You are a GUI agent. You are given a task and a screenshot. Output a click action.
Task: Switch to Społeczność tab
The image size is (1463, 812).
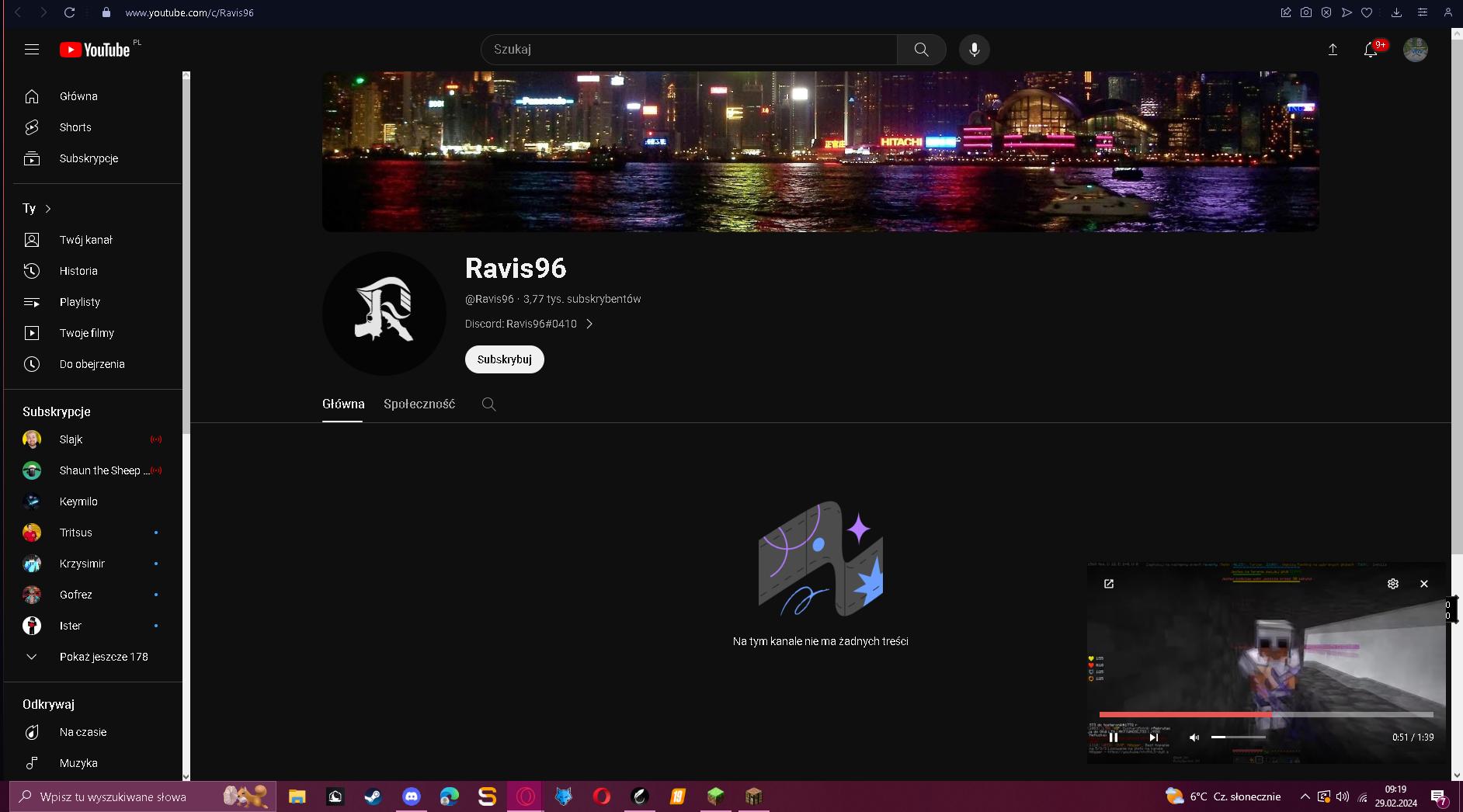pyautogui.click(x=419, y=404)
